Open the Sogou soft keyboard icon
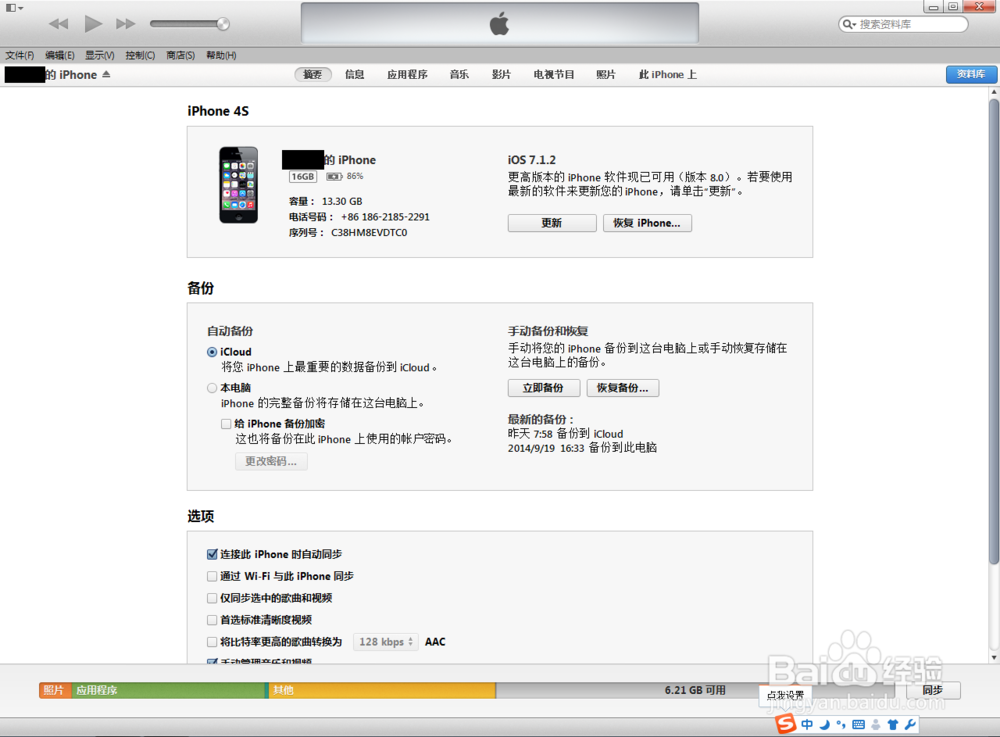 [x=858, y=724]
